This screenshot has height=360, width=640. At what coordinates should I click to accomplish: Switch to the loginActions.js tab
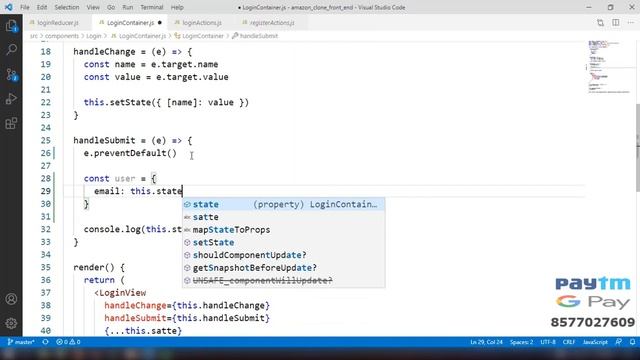[201, 23]
